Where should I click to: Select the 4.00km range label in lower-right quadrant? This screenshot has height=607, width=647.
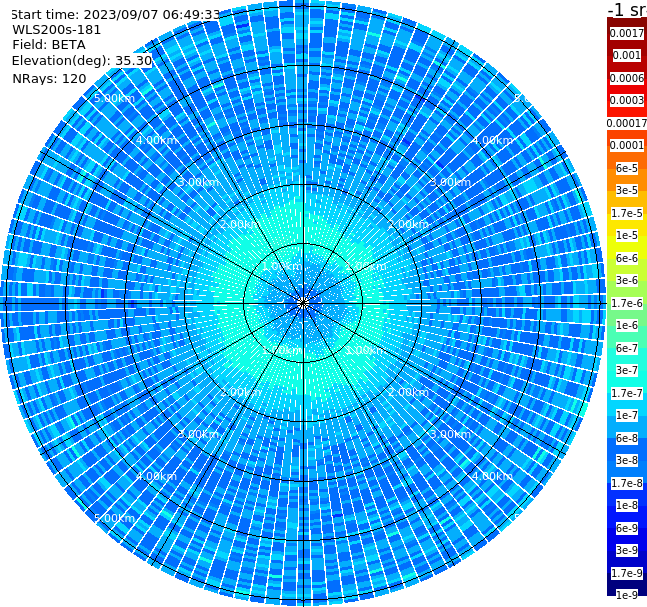point(492,476)
